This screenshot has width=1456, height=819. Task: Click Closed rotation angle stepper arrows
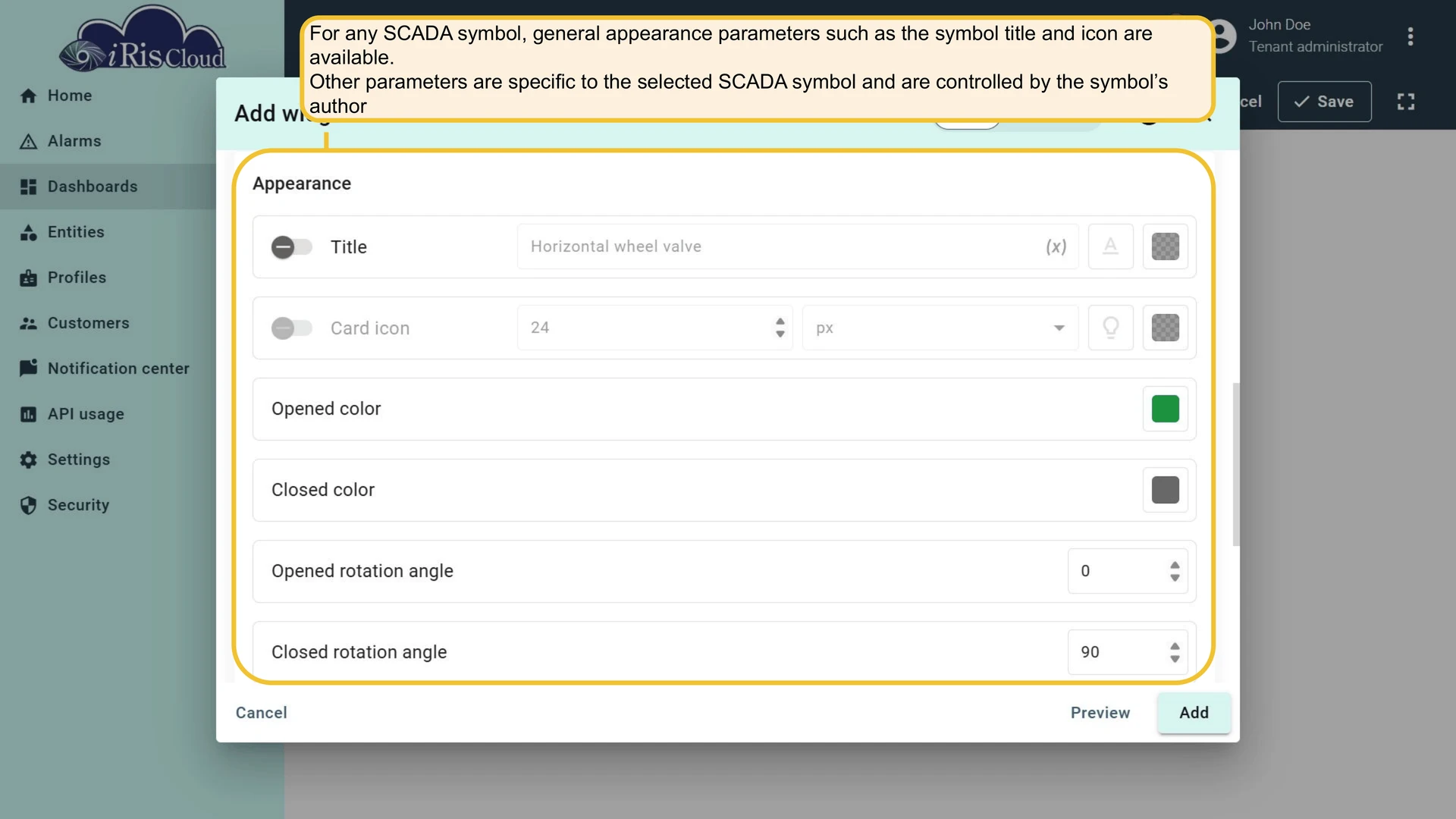pyautogui.click(x=1175, y=652)
